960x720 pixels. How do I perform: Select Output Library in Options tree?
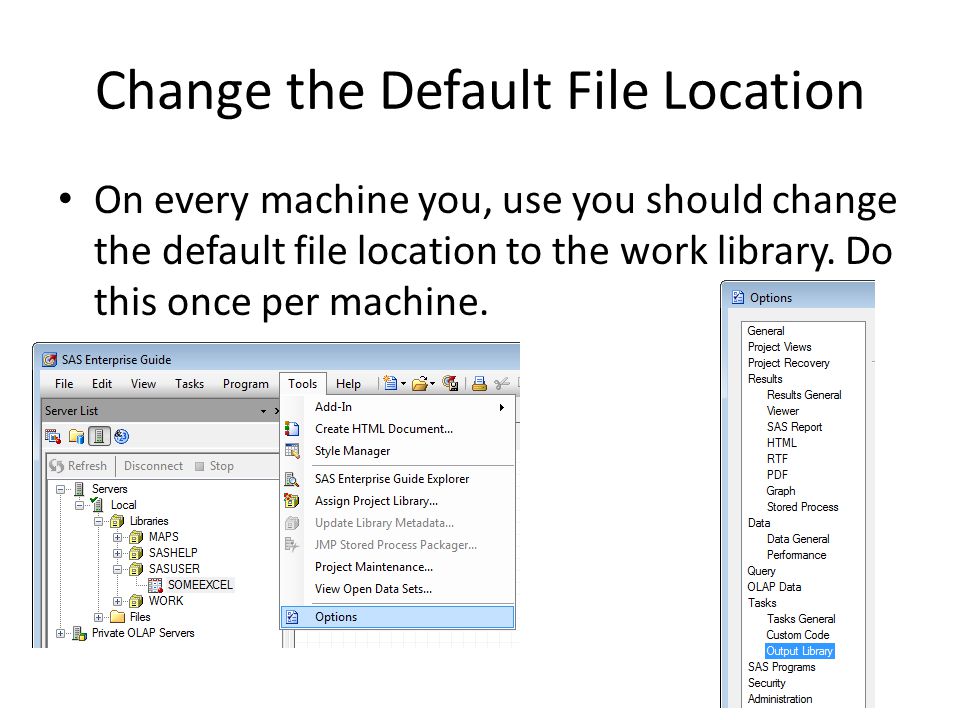(x=800, y=651)
